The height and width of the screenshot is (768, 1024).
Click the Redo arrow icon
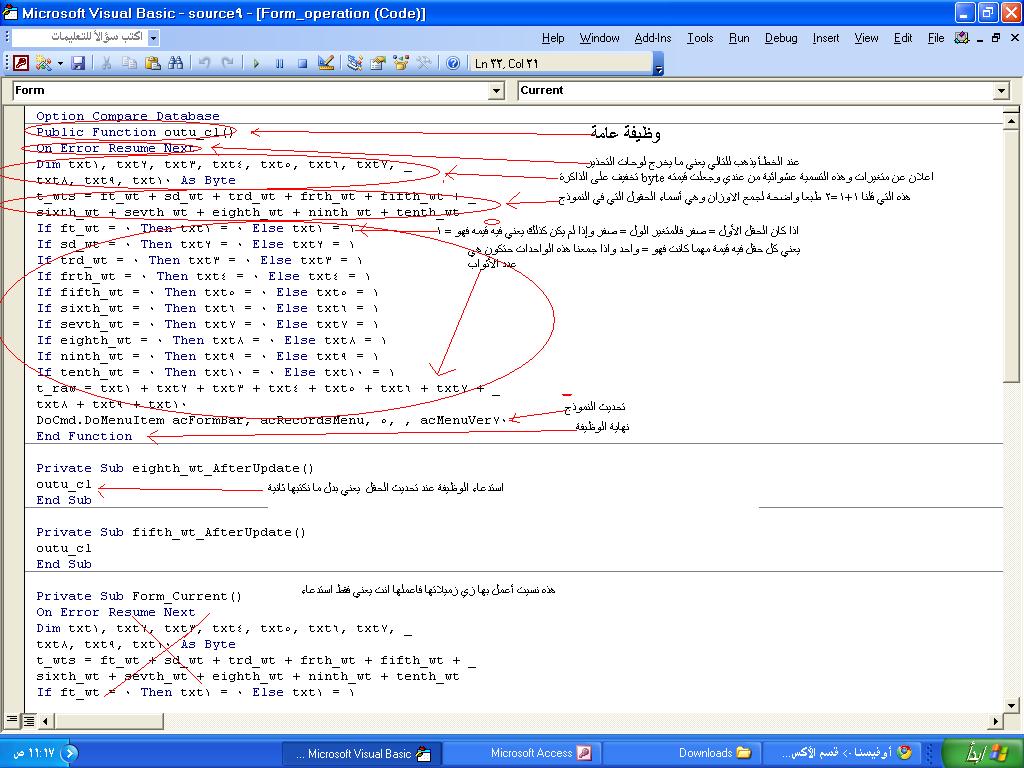(x=227, y=63)
